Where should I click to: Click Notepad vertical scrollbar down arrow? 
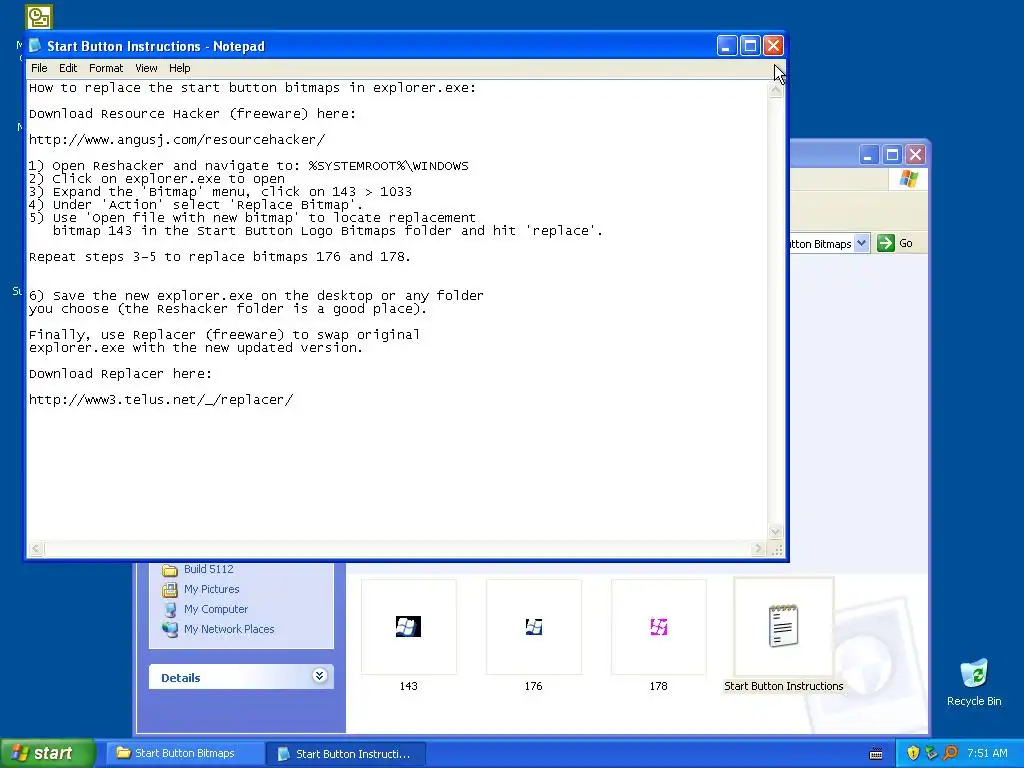click(776, 532)
